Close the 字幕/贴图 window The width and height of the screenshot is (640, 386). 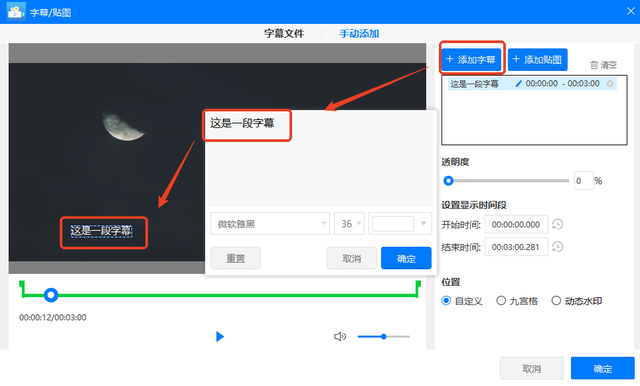coord(631,11)
